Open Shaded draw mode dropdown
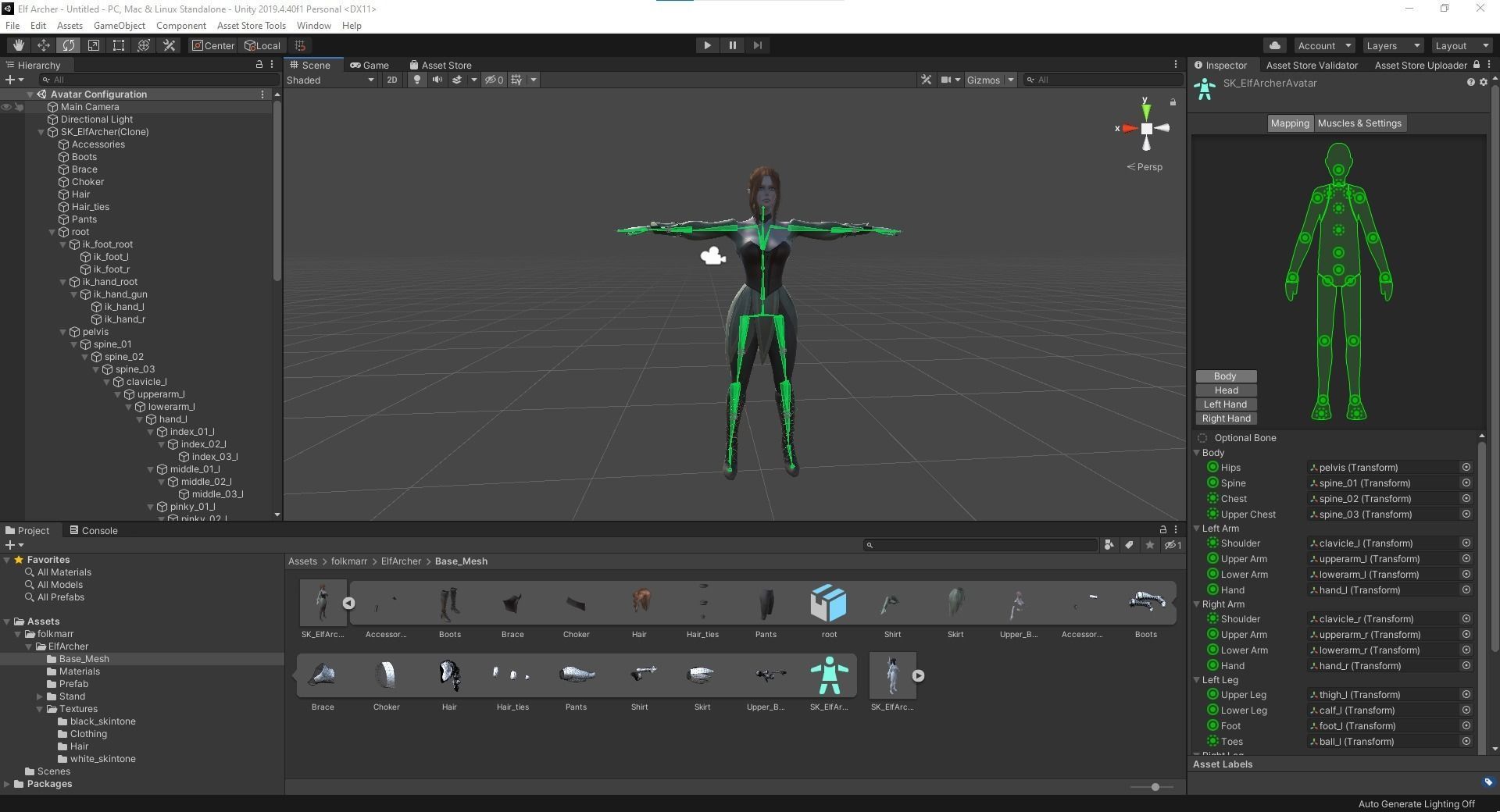 point(330,80)
